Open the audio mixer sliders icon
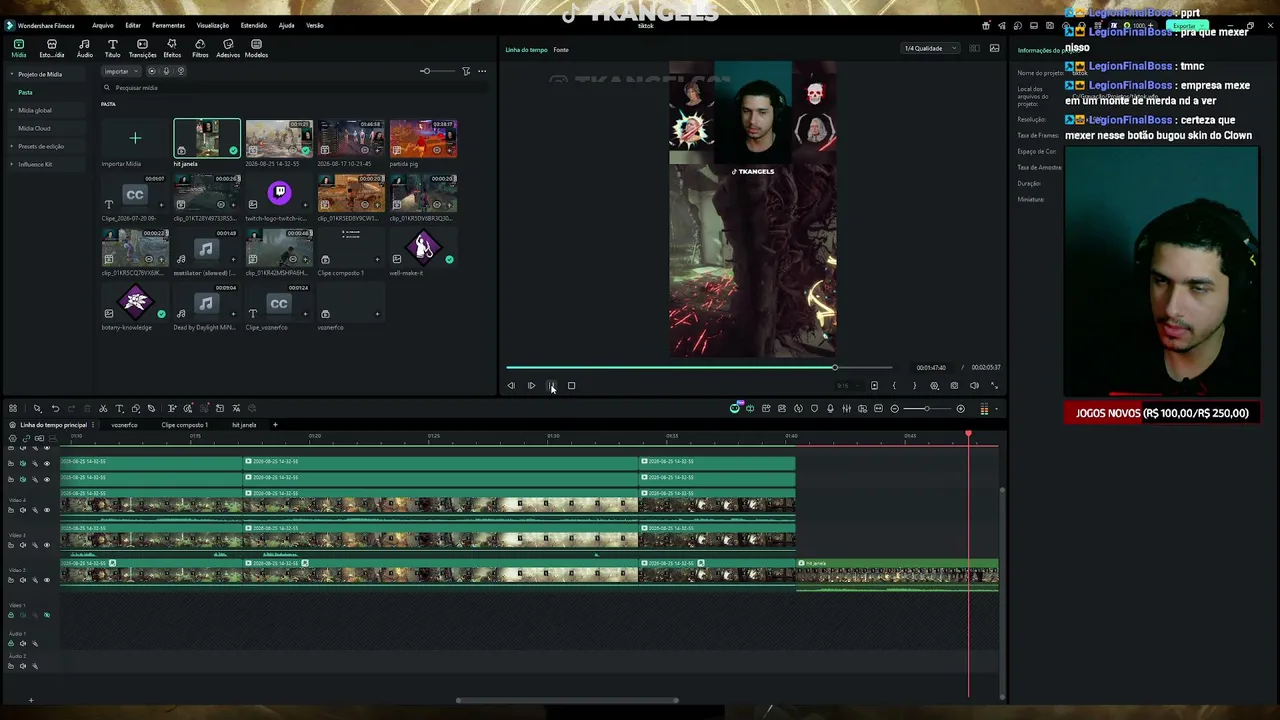The image size is (1280, 720). [x=846, y=408]
